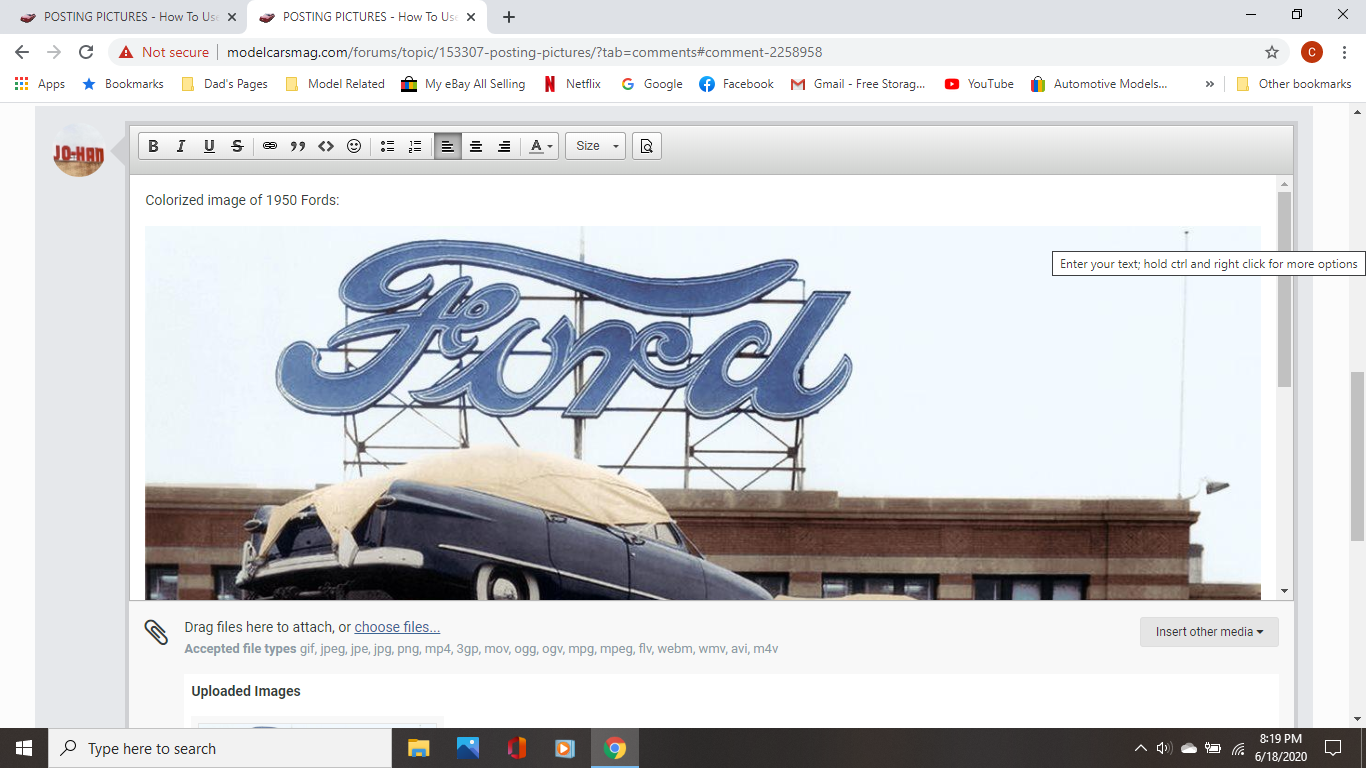1366x768 pixels.
Task: Click the 'choose files...' link
Action: (397, 627)
